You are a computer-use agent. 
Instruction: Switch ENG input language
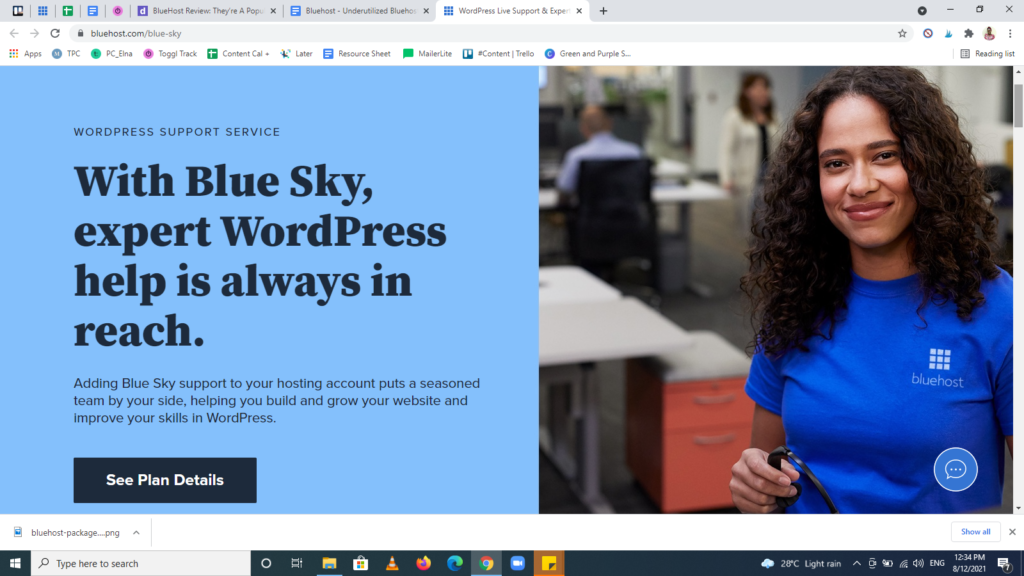click(x=937, y=563)
